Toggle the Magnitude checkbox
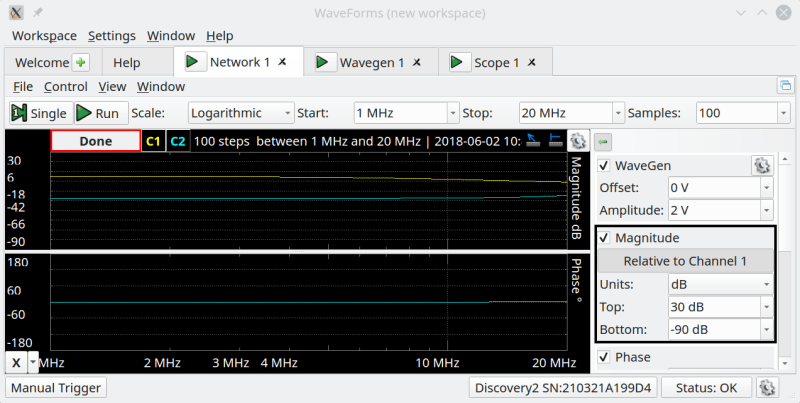The height and width of the screenshot is (403, 800). 604,238
